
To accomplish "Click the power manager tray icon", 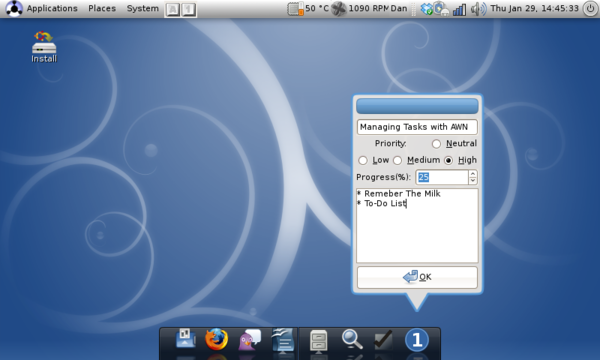I will pos(442,8).
